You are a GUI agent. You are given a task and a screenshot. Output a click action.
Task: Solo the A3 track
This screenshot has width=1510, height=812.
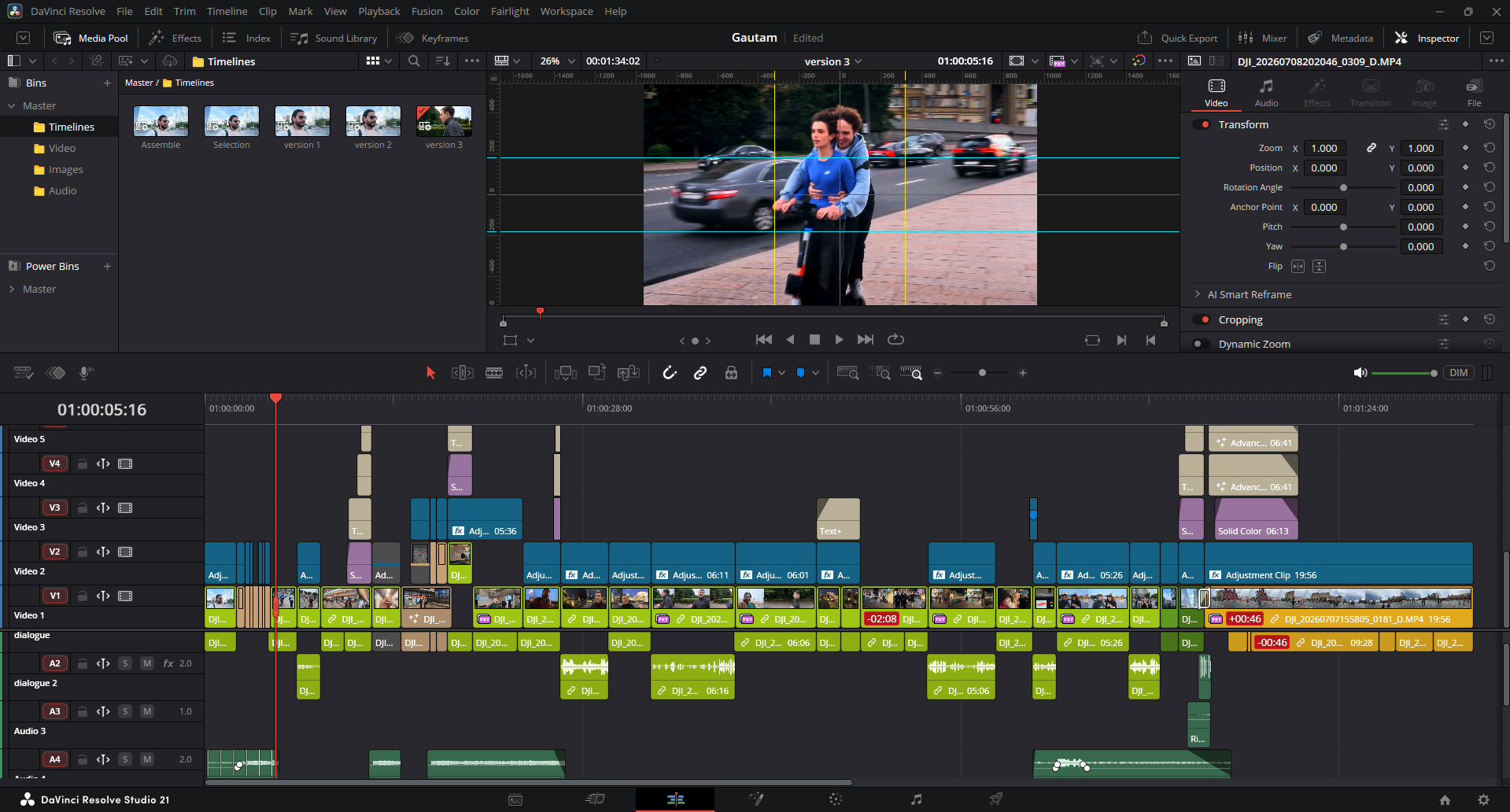125,711
